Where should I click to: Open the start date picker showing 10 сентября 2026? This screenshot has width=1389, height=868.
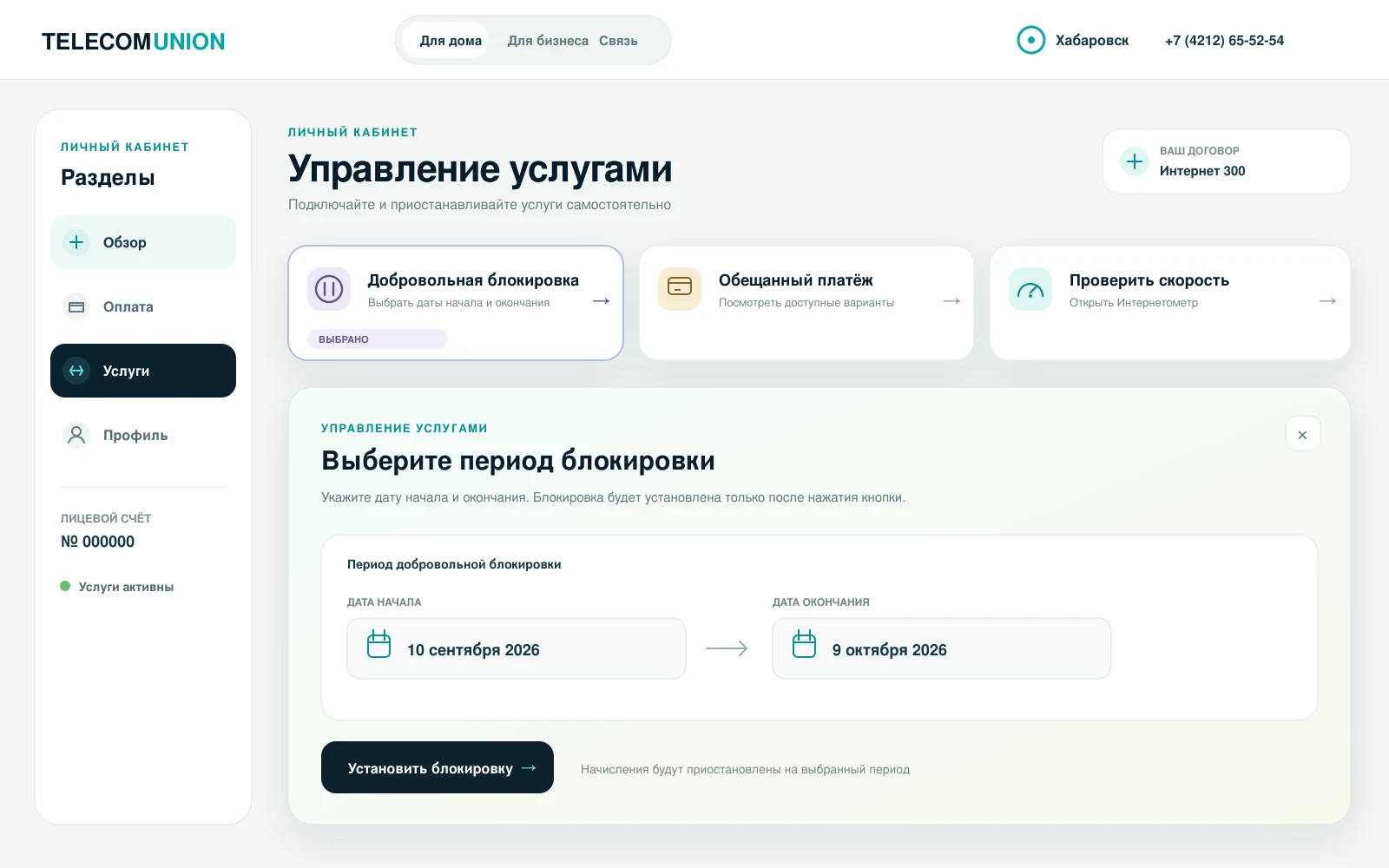tap(517, 648)
